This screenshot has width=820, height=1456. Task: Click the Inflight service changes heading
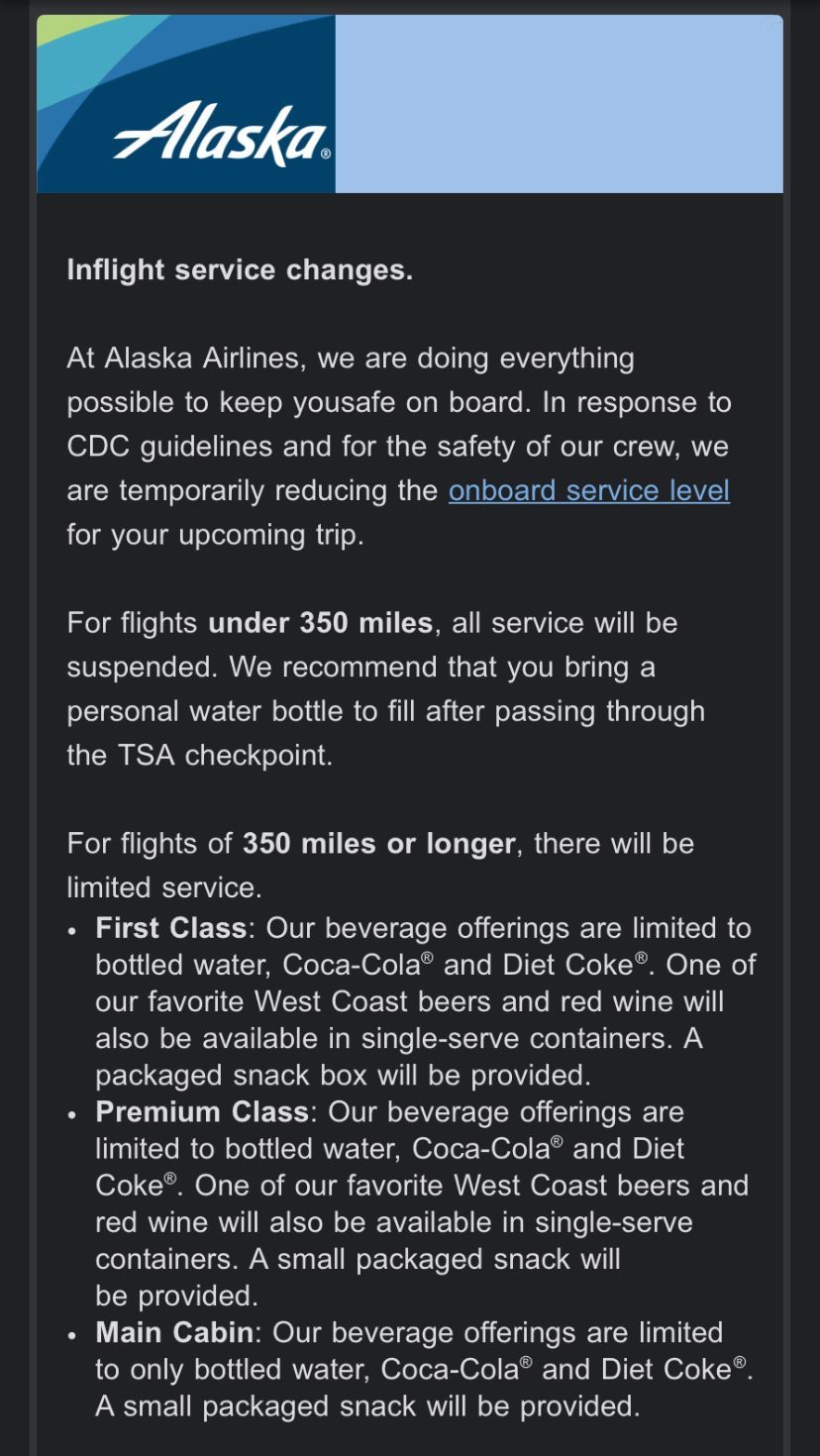coord(240,269)
